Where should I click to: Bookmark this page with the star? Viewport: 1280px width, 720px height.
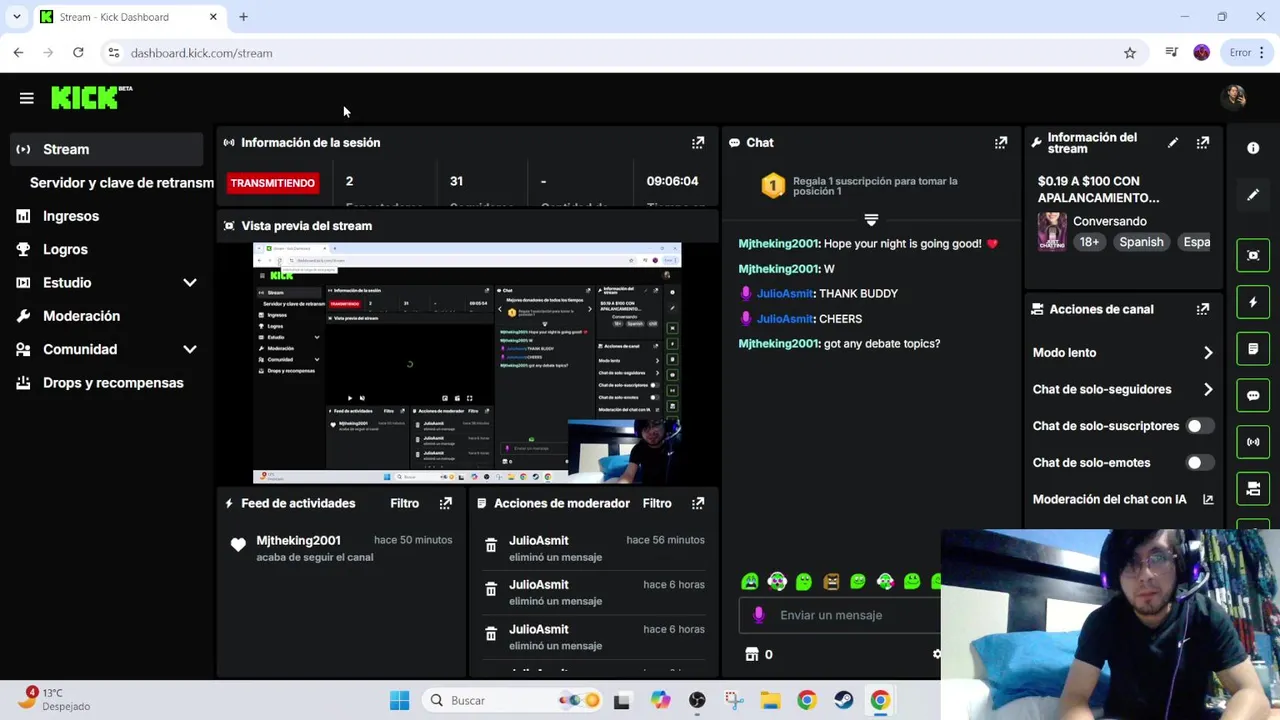tap(1130, 53)
